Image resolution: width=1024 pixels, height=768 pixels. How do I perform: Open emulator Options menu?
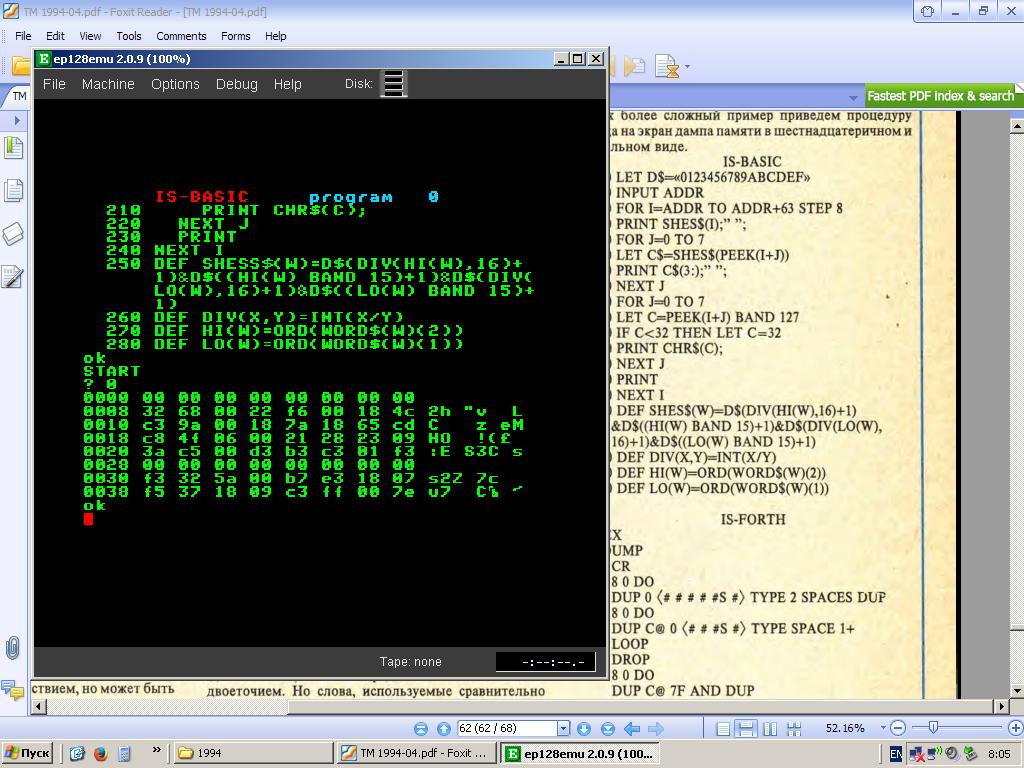pyautogui.click(x=175, y=84)
